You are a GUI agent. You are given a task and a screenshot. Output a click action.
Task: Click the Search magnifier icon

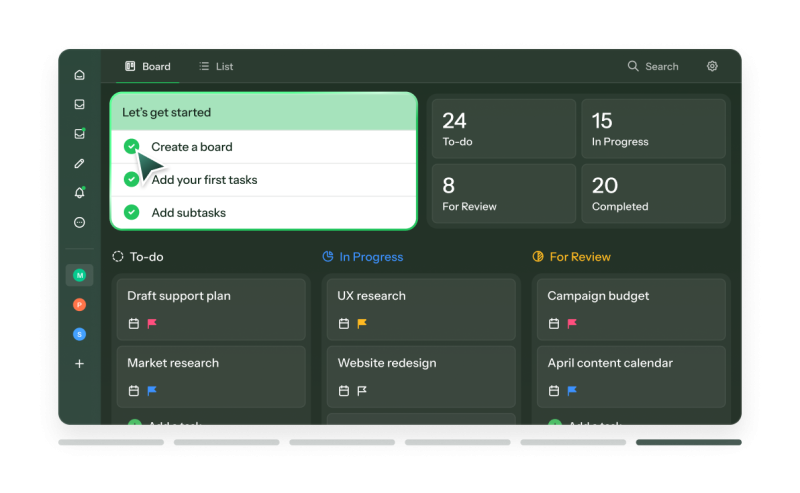coord(633,66)
